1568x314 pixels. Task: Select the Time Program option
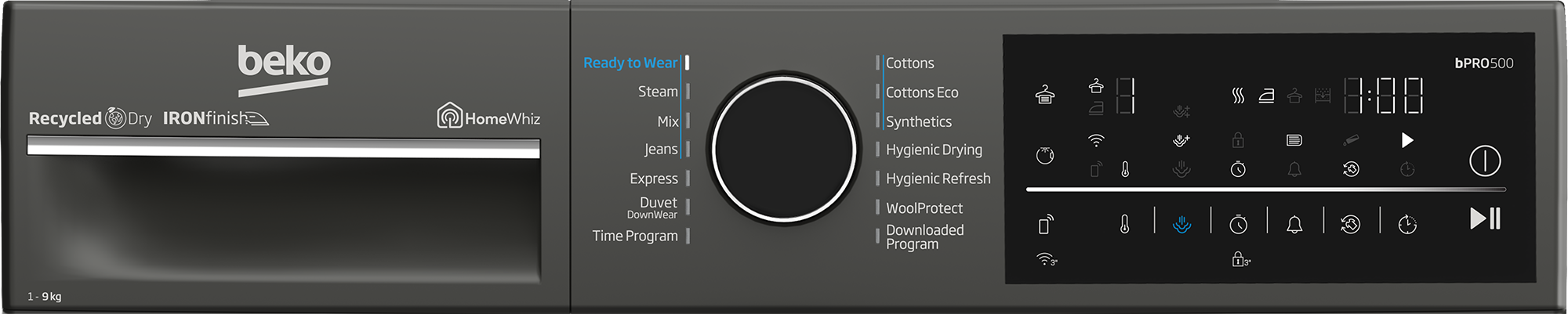[634, 236]
